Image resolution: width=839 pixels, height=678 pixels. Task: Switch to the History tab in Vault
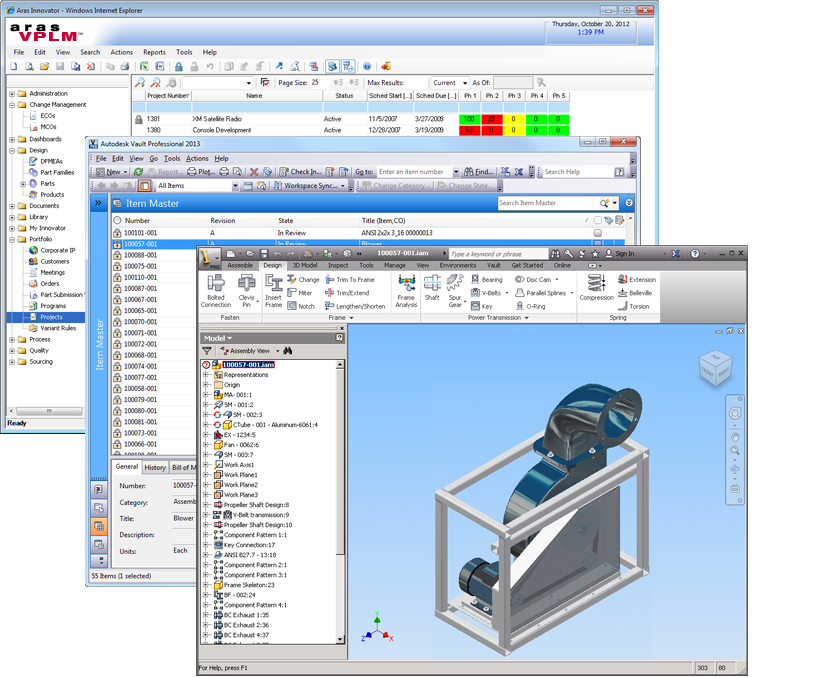coord(155,467)
